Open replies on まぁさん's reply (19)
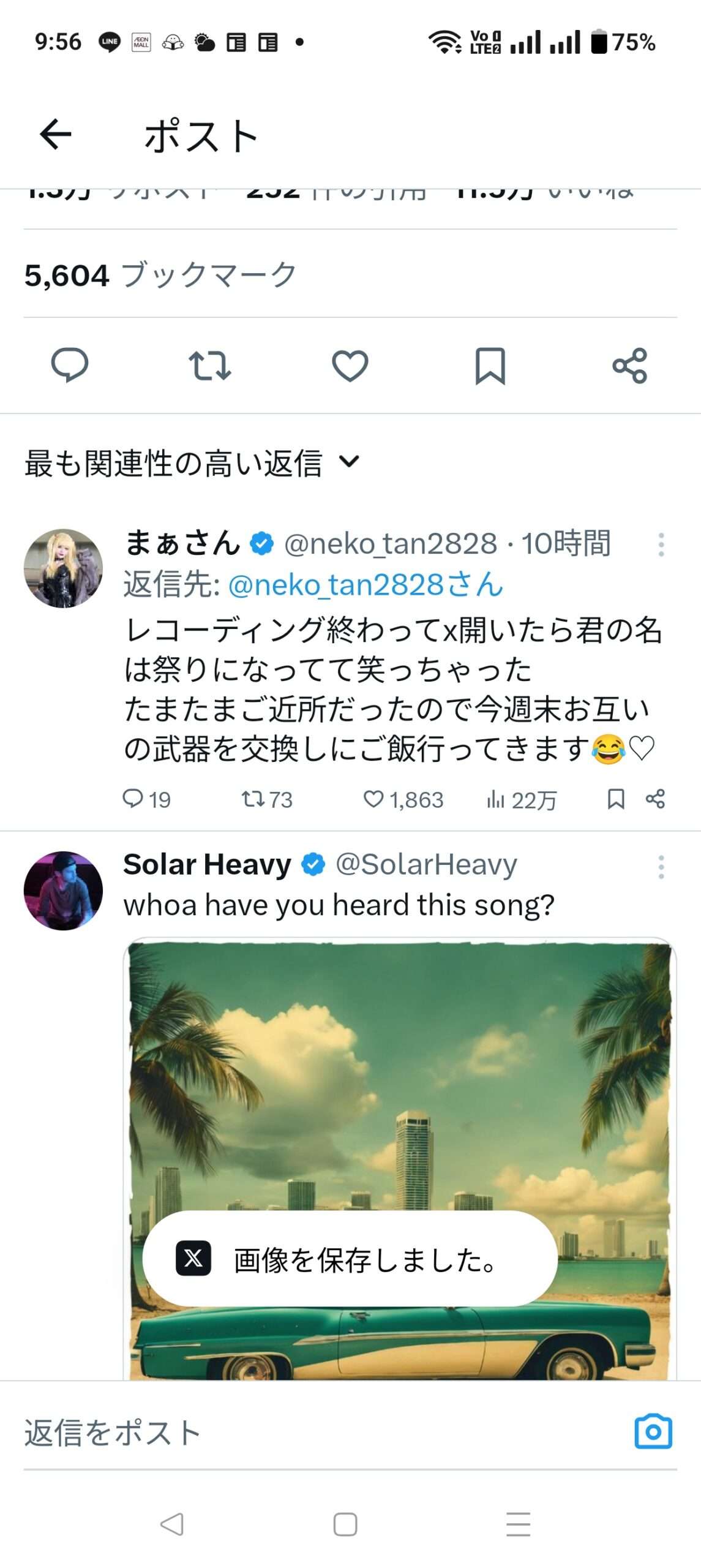701x1568 pixels. pyautogui.click(x=146, y=799)
